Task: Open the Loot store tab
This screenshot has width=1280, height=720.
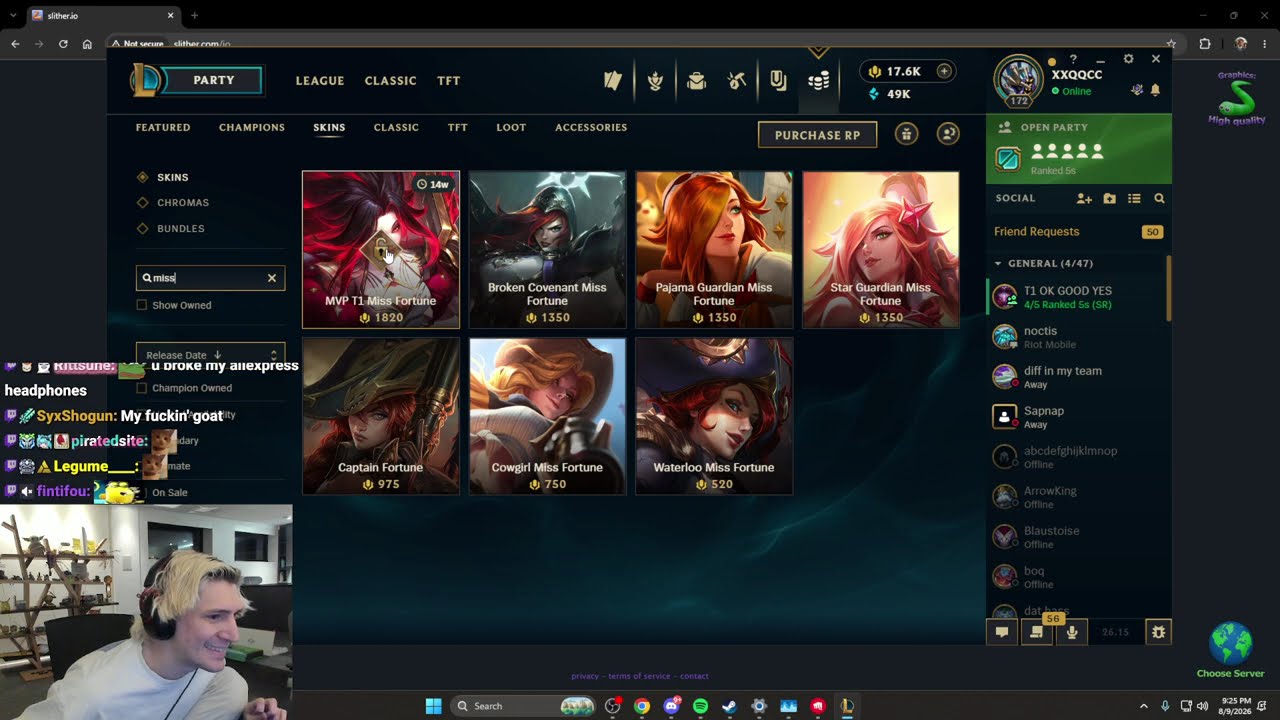Action: (x=511, y=128)
